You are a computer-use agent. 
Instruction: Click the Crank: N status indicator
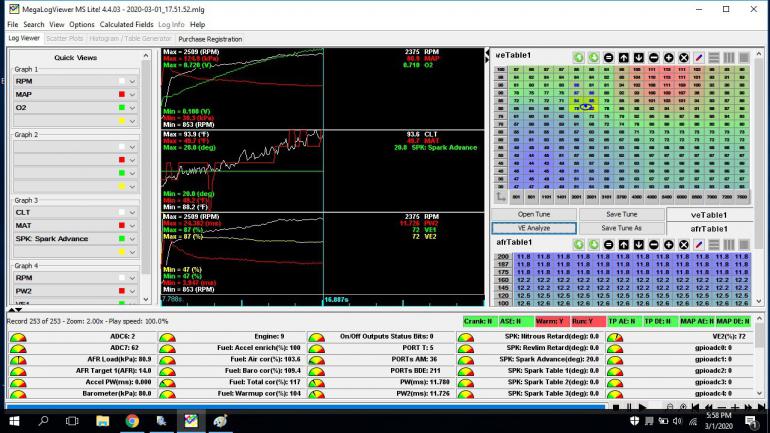point(479,321)
